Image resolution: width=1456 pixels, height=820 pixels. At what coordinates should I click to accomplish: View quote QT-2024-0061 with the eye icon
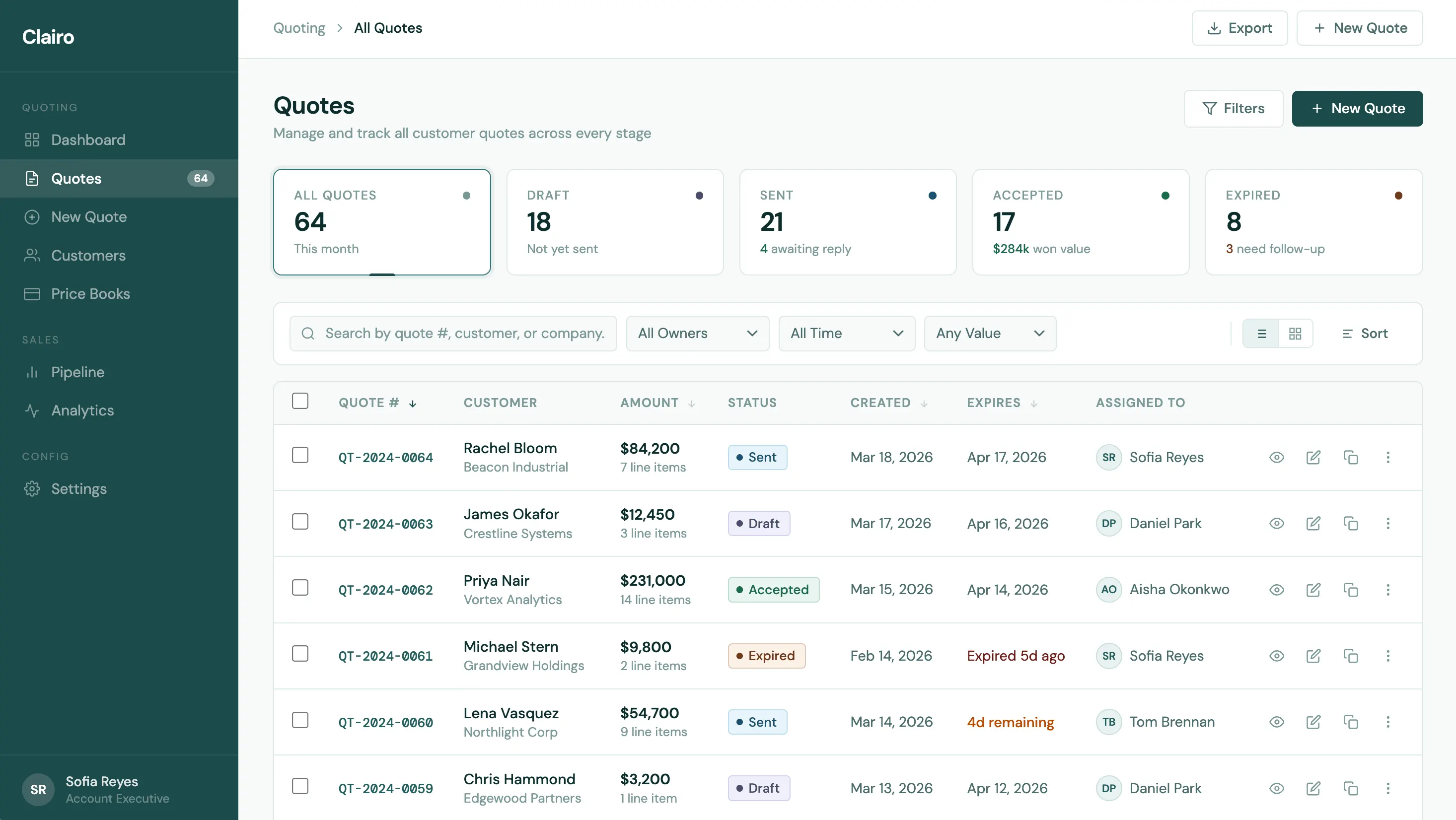pos(1276,656)
